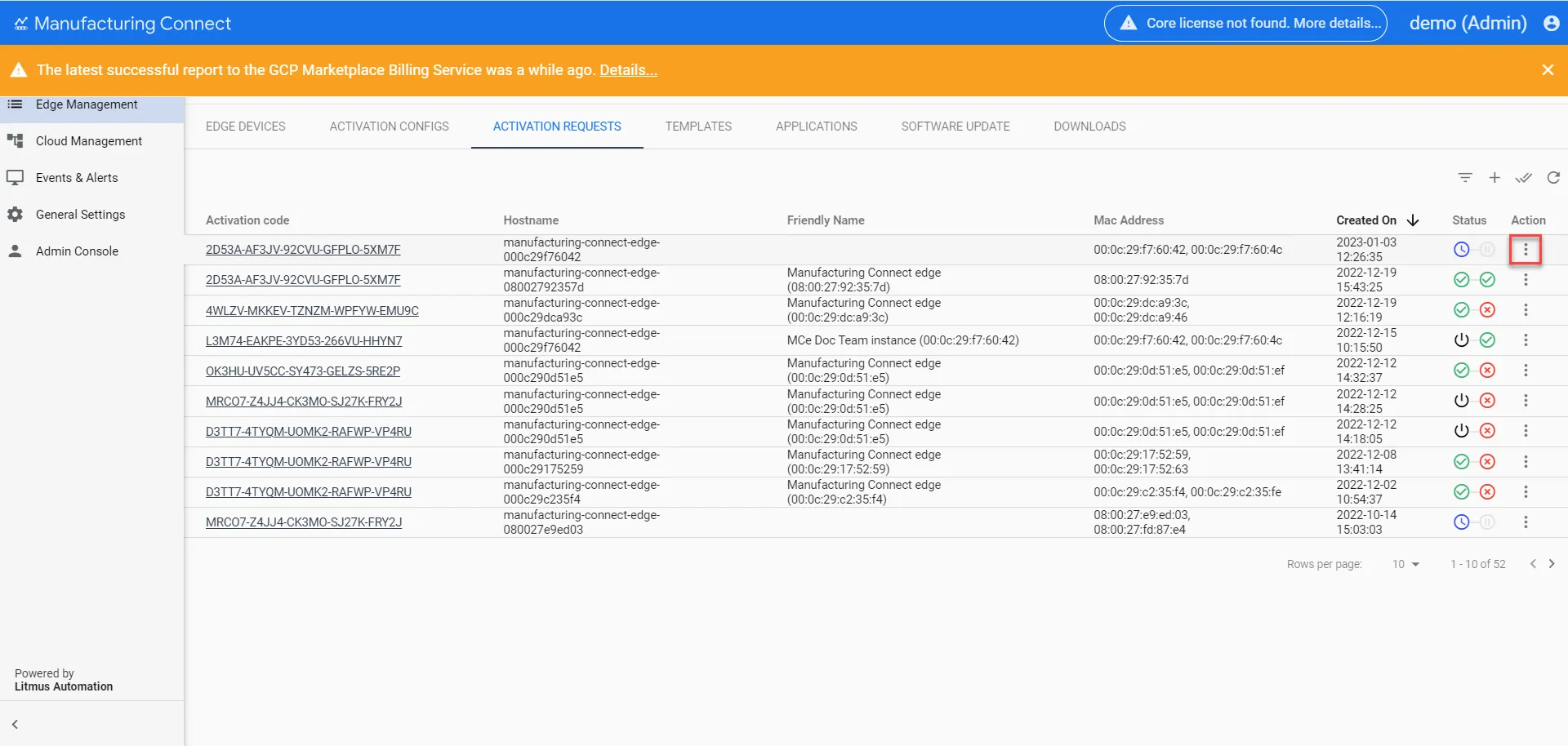Click the double-check approve all icon
The image size is (1568, 746).
(x=1524, y=178)
